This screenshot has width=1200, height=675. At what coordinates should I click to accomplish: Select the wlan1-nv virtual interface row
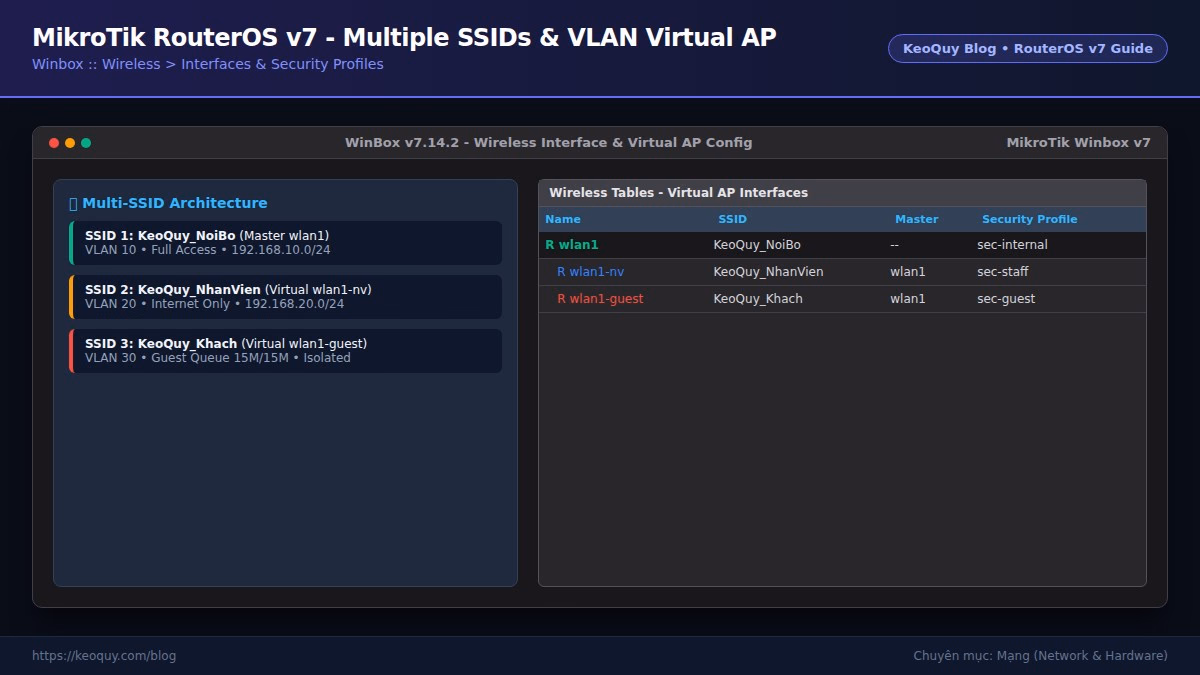point(842,272)
